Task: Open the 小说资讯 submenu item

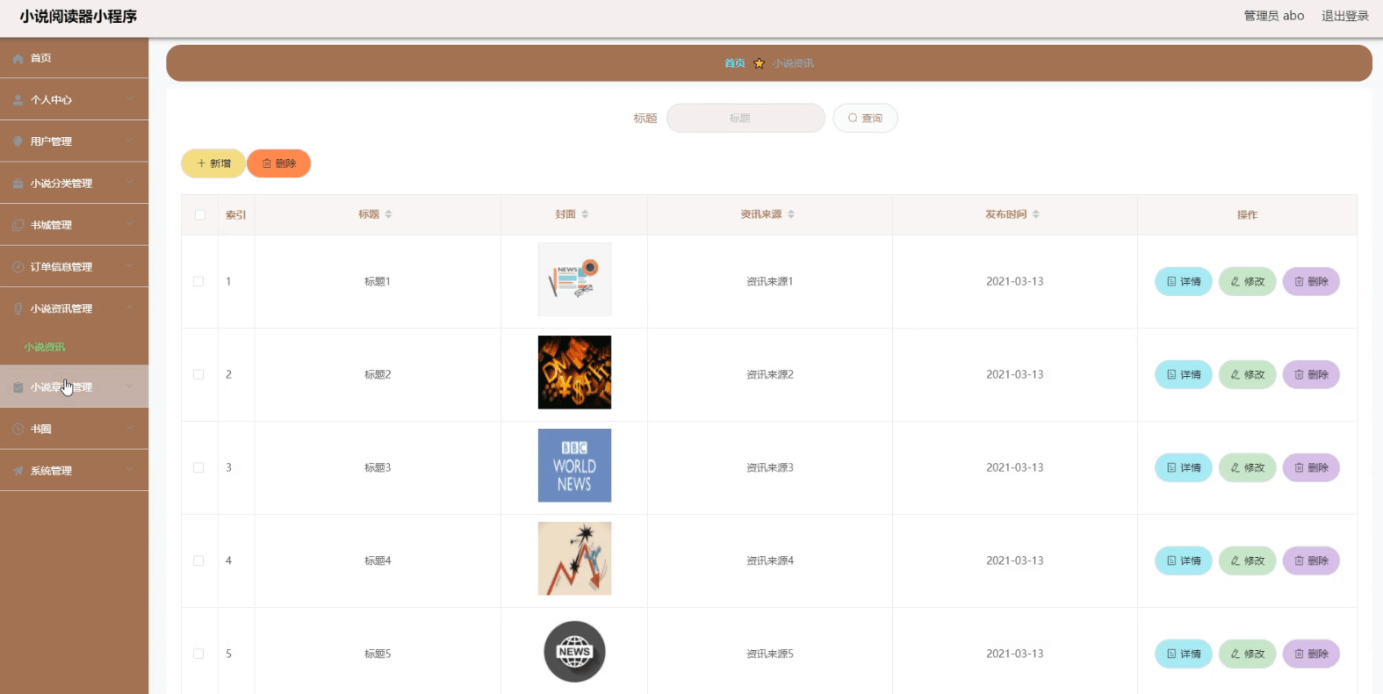Action: click(46, 345)
